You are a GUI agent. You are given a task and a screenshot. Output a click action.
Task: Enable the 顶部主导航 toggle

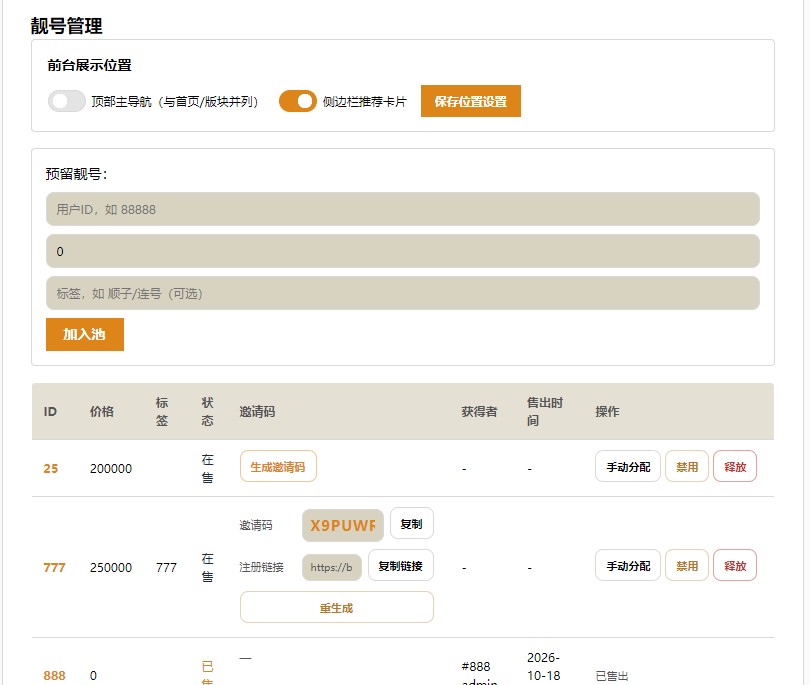pos(67,101)
